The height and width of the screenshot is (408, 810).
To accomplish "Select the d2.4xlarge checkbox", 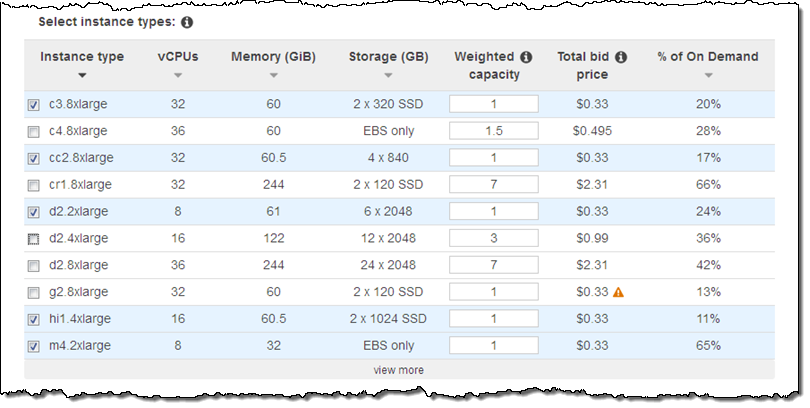I will [x=34, y=239].
